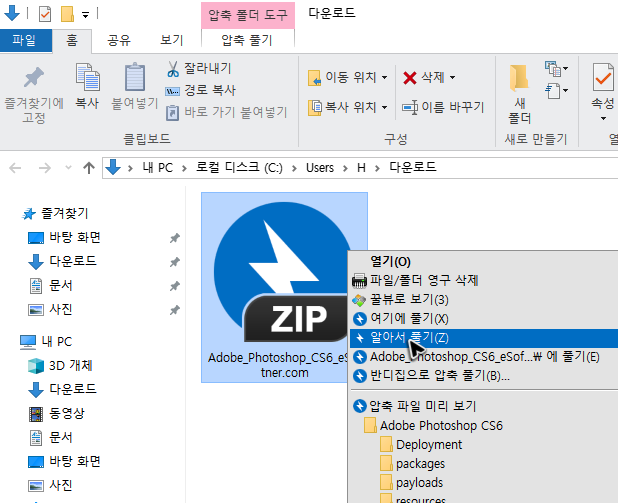
Task: Click the Compressed Folder Tools tab header
Action: click(248, 15)
